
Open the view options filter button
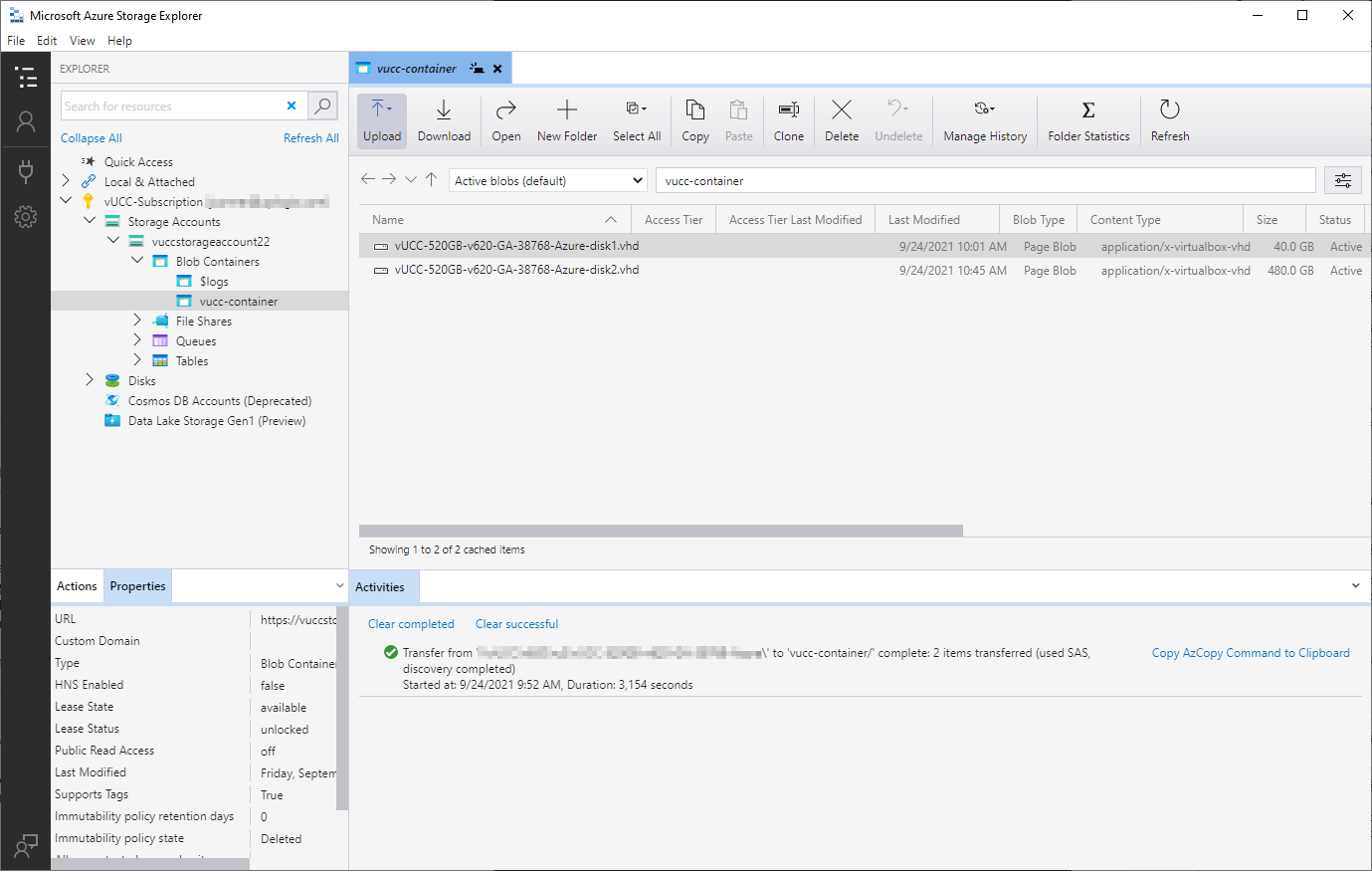coord(1342,180)
